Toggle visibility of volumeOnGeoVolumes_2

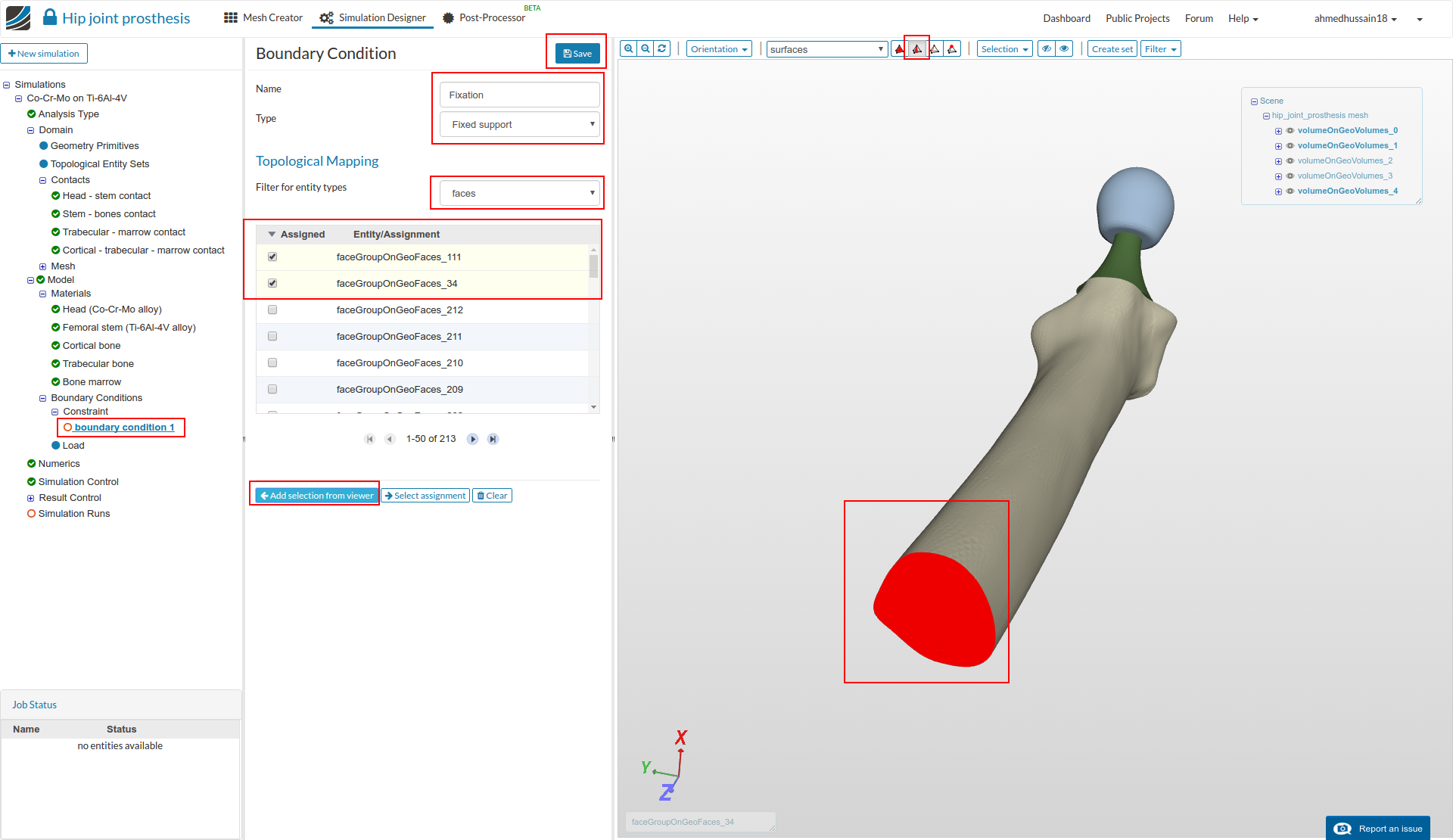(x=1290, y=161)
